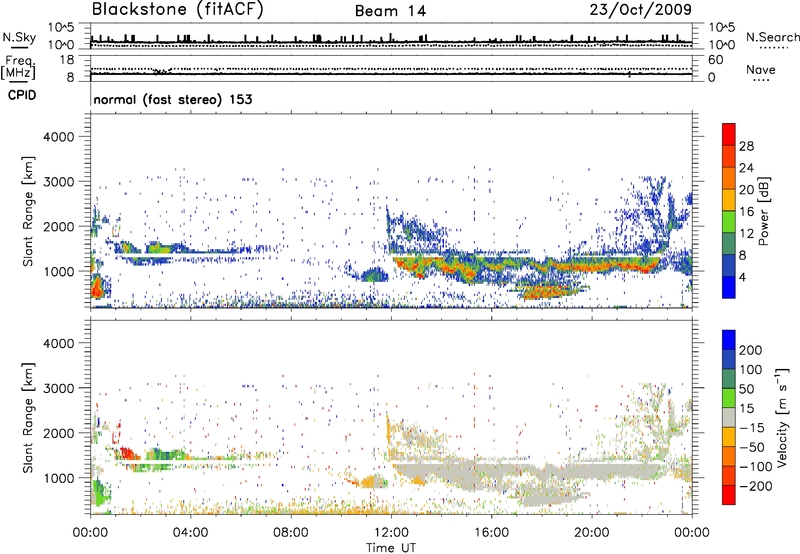Click red-orange echo patch near 17:30 in power panel
This screenshot has height=554, width=800.
click(546, 292)
